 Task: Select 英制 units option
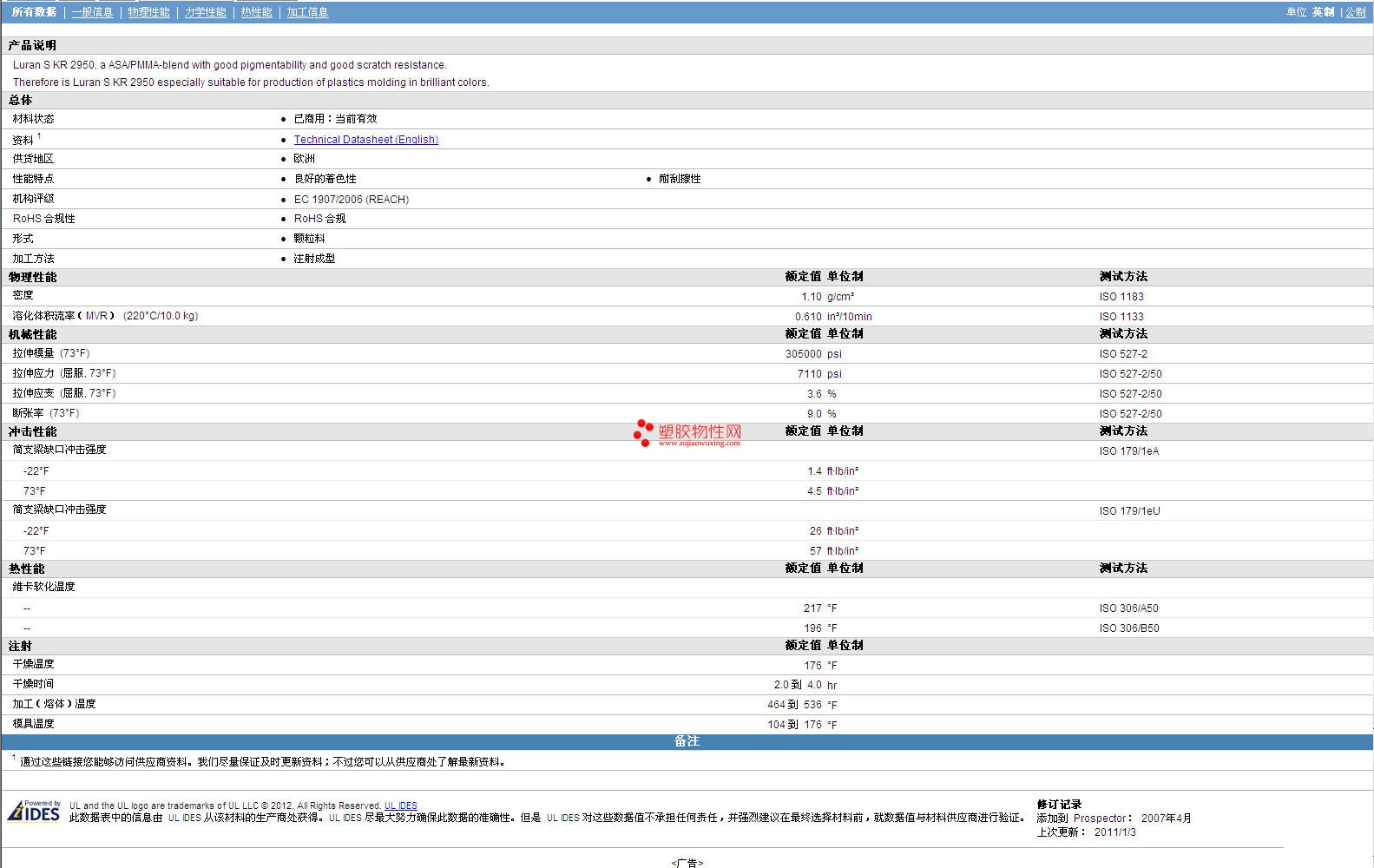point(1323,12)
